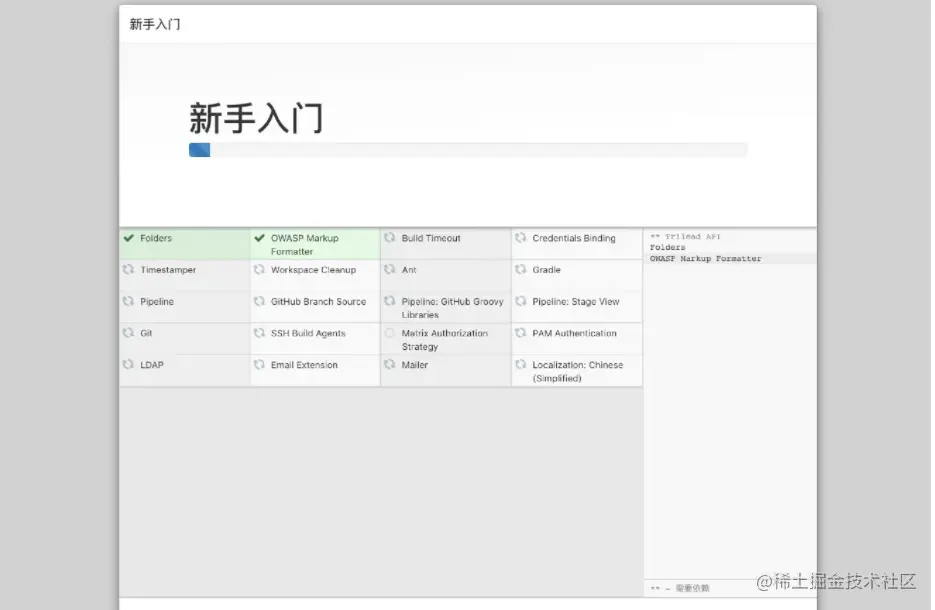The image size is (935, 610).
Task: Click the spinner icon beside Matrix Authorization Strategy
Action: click(389, 333)
